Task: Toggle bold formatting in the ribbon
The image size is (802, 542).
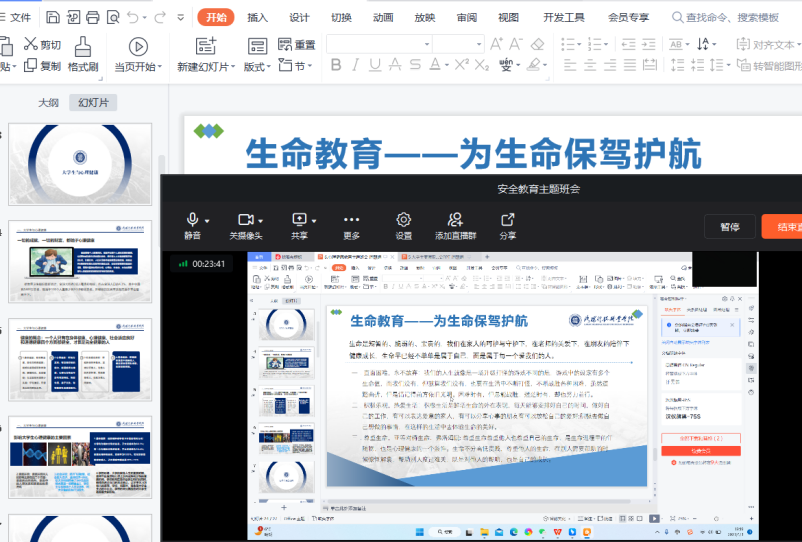Action: pyautogui.click(x=336, y=66)
